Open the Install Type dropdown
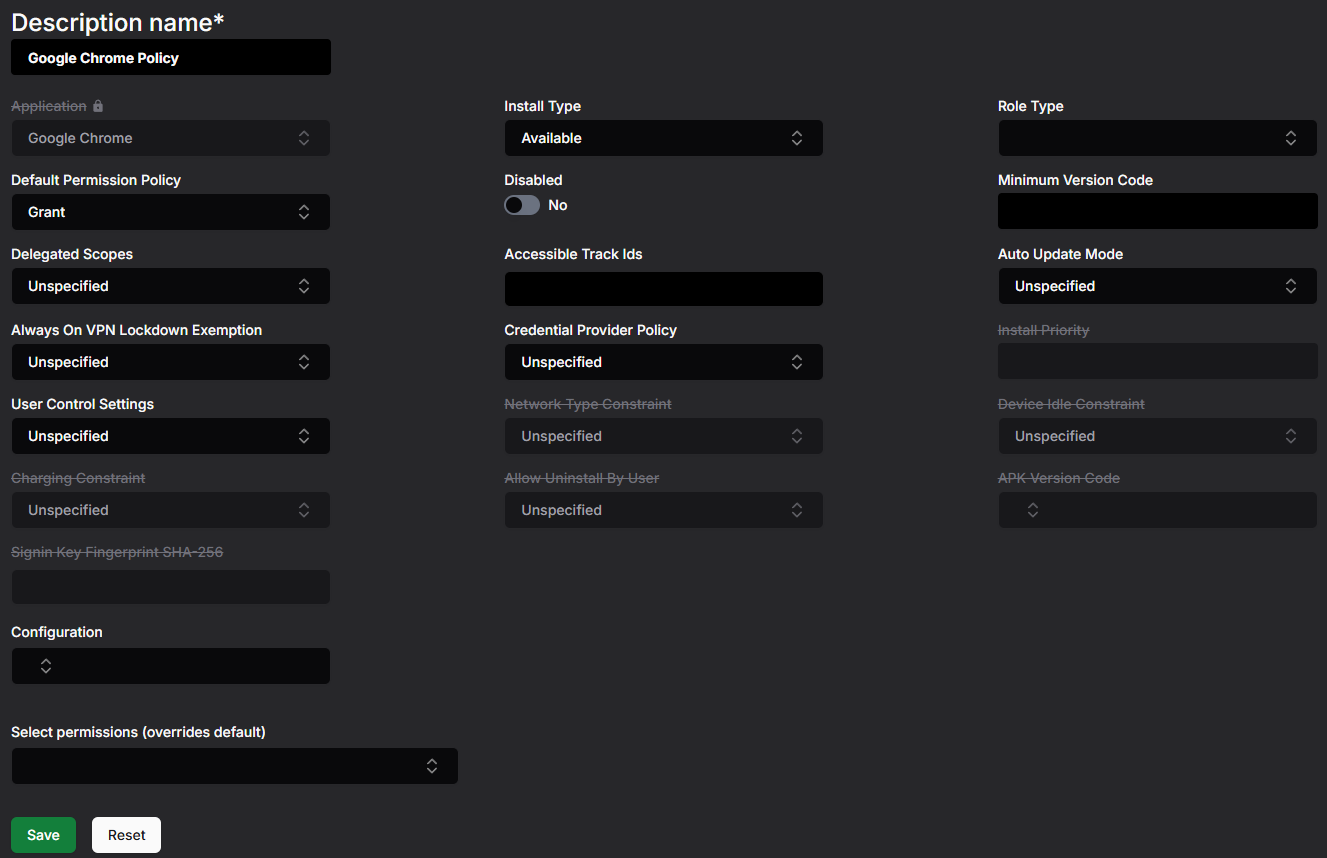This screenshot has height=858, width=1327. (663, 138)
